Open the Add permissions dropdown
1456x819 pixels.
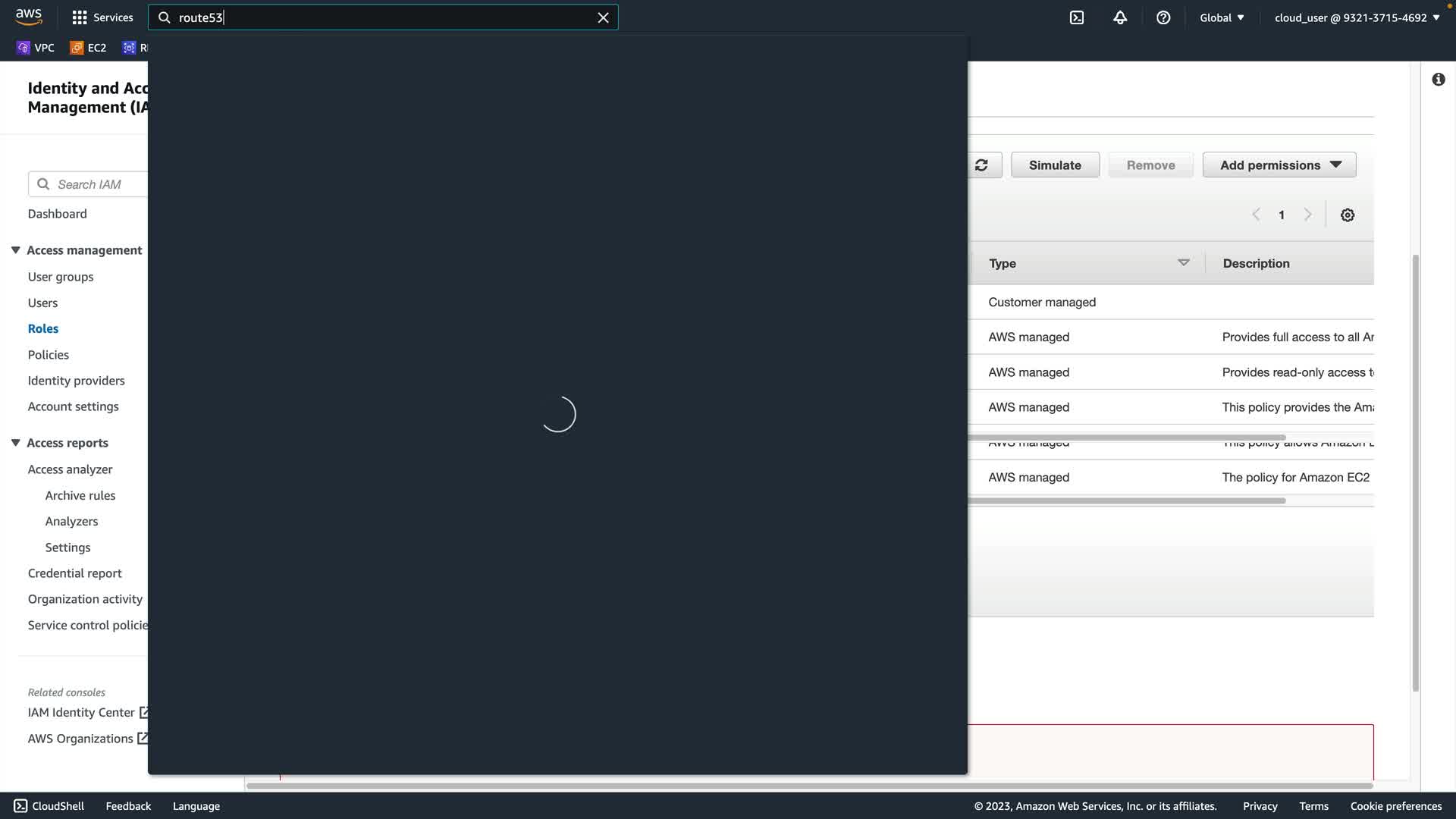coord(1279,165)
